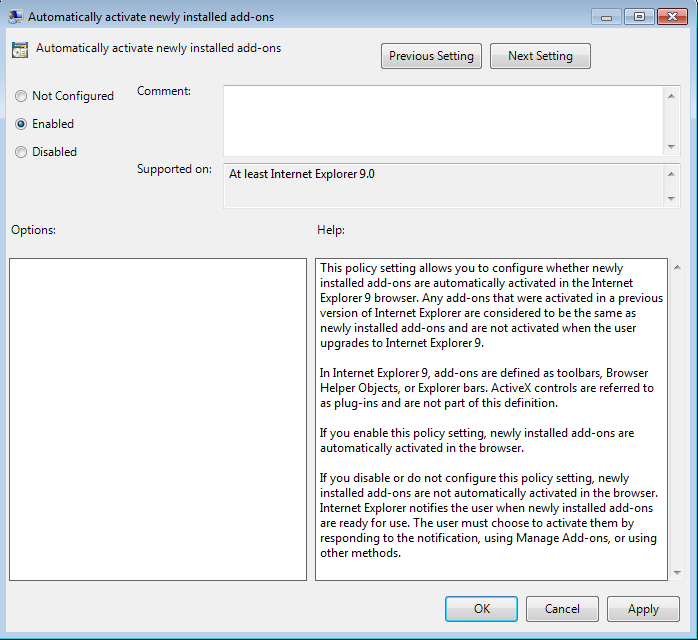The image size is (698, 640).
Task: Click the policy setting icon beside heading
Action: [x=20, y=50]
